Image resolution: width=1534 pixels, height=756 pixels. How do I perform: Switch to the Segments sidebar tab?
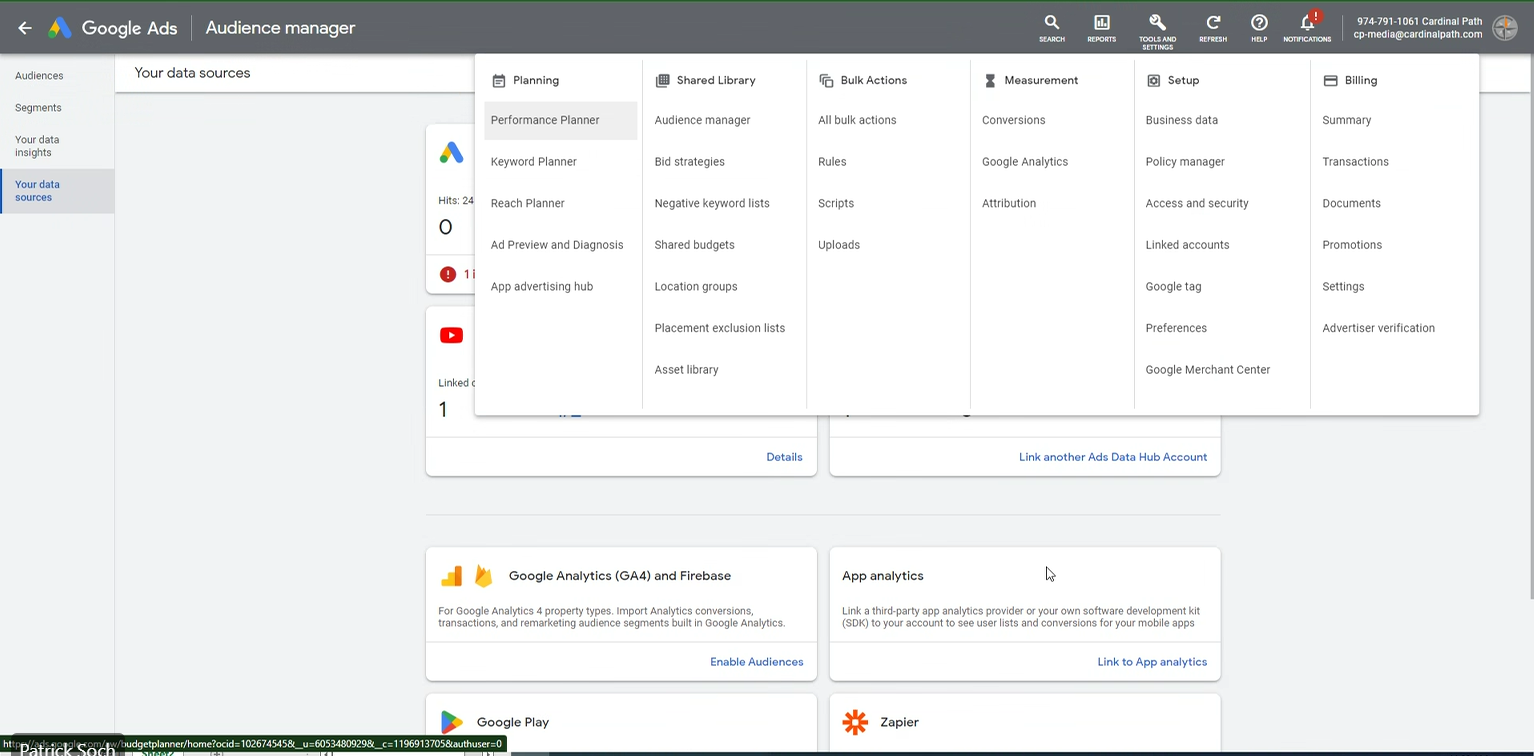click(x=38, y=108)
